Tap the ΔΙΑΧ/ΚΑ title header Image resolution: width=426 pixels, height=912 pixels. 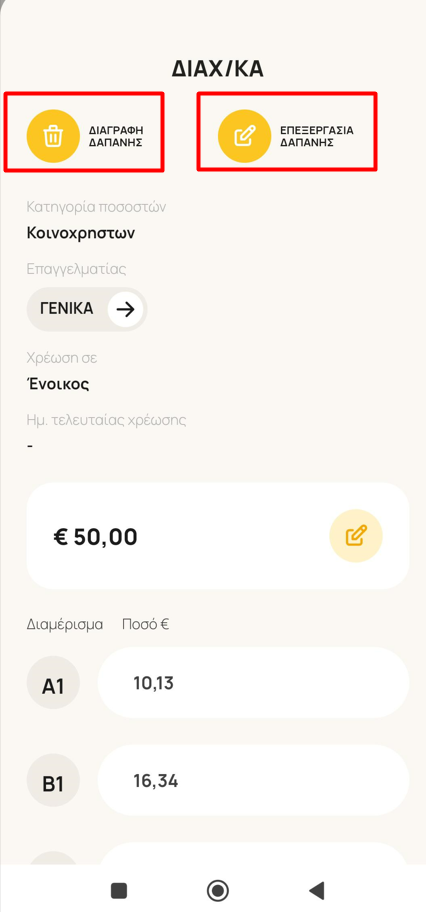point(218,69)
